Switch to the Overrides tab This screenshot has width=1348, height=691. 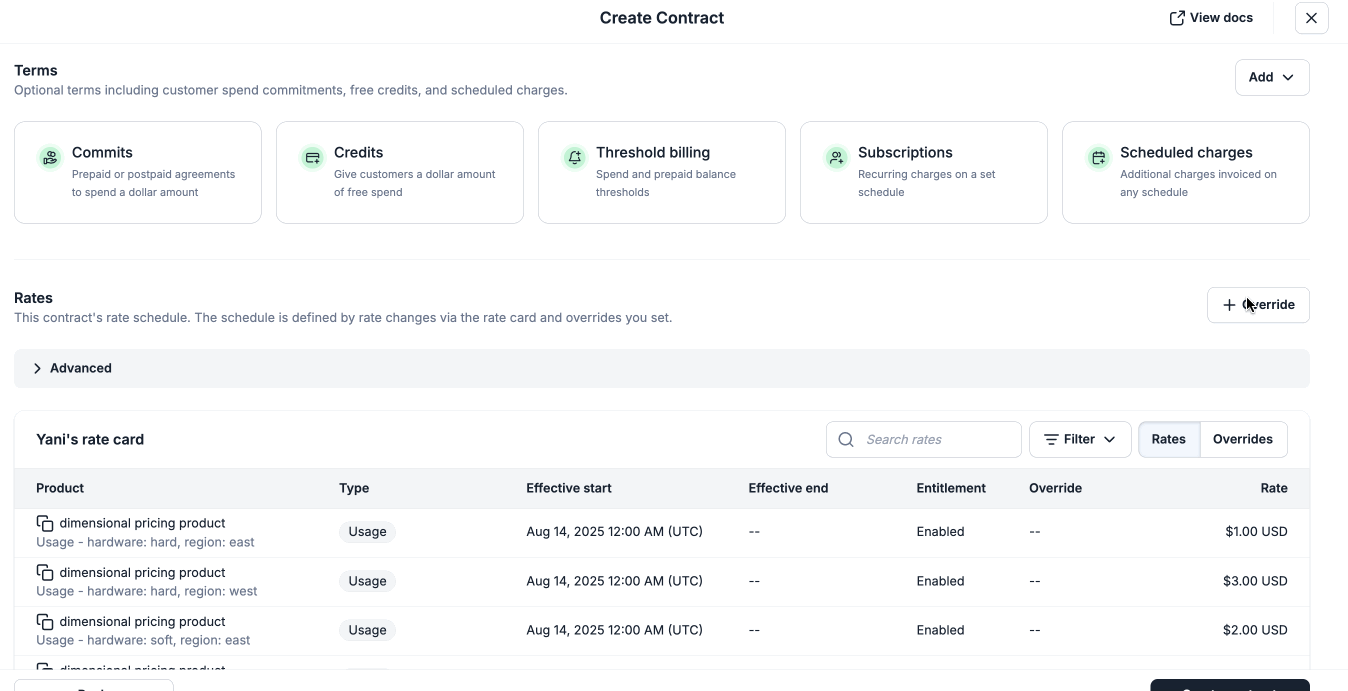1243,439
